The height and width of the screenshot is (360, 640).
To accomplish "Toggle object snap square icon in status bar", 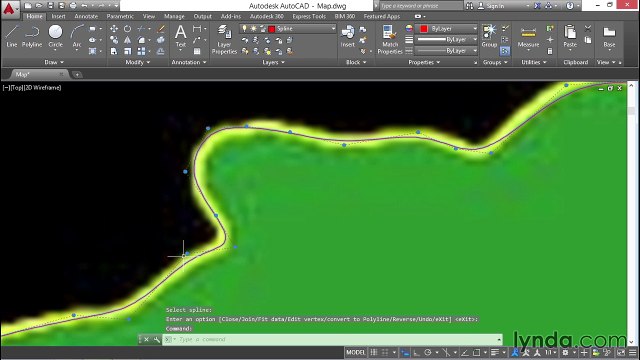I will coord(476,352).
